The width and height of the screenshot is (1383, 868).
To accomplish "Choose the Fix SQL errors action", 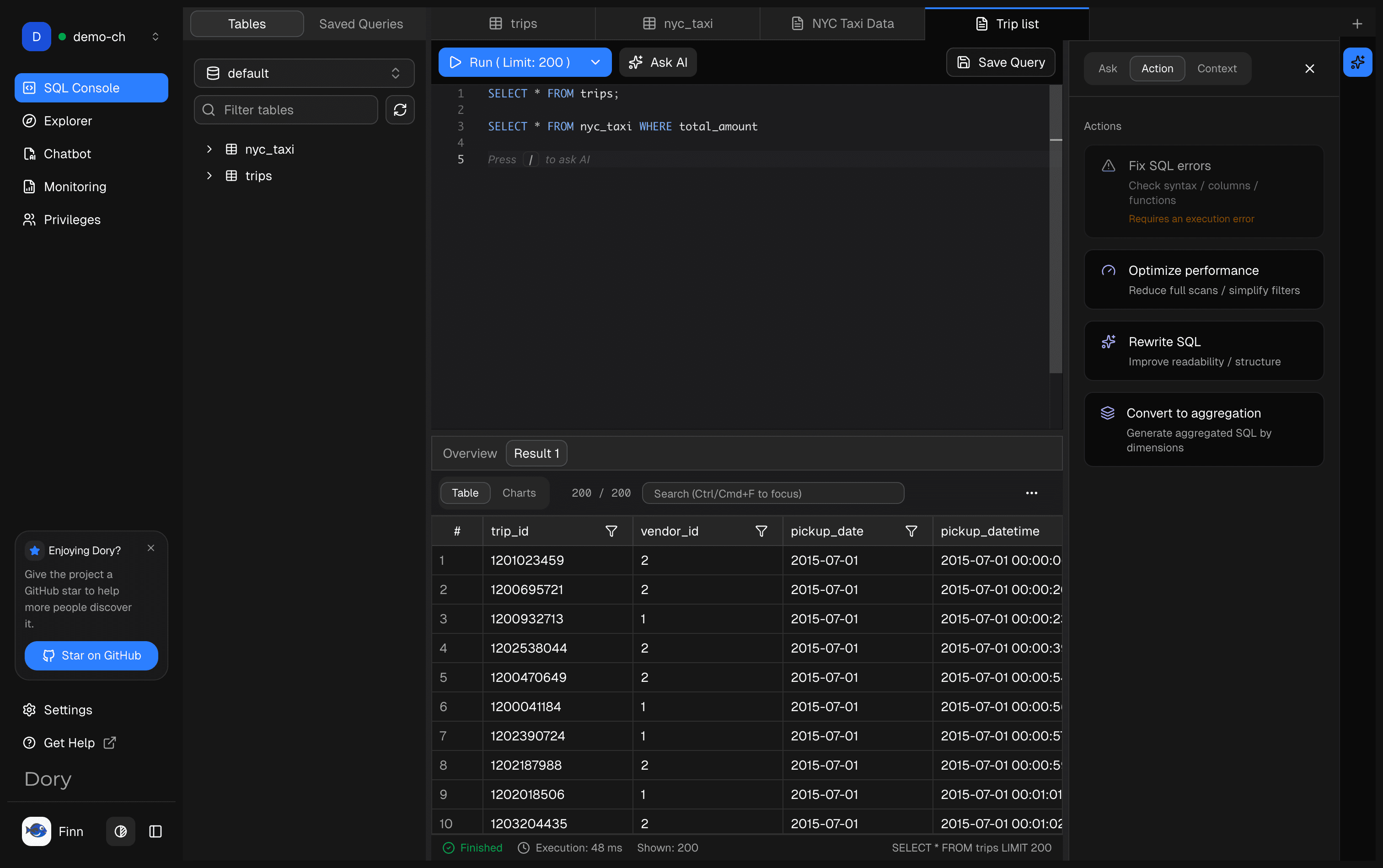I will pyautogui.click(x=1203, y=191).
